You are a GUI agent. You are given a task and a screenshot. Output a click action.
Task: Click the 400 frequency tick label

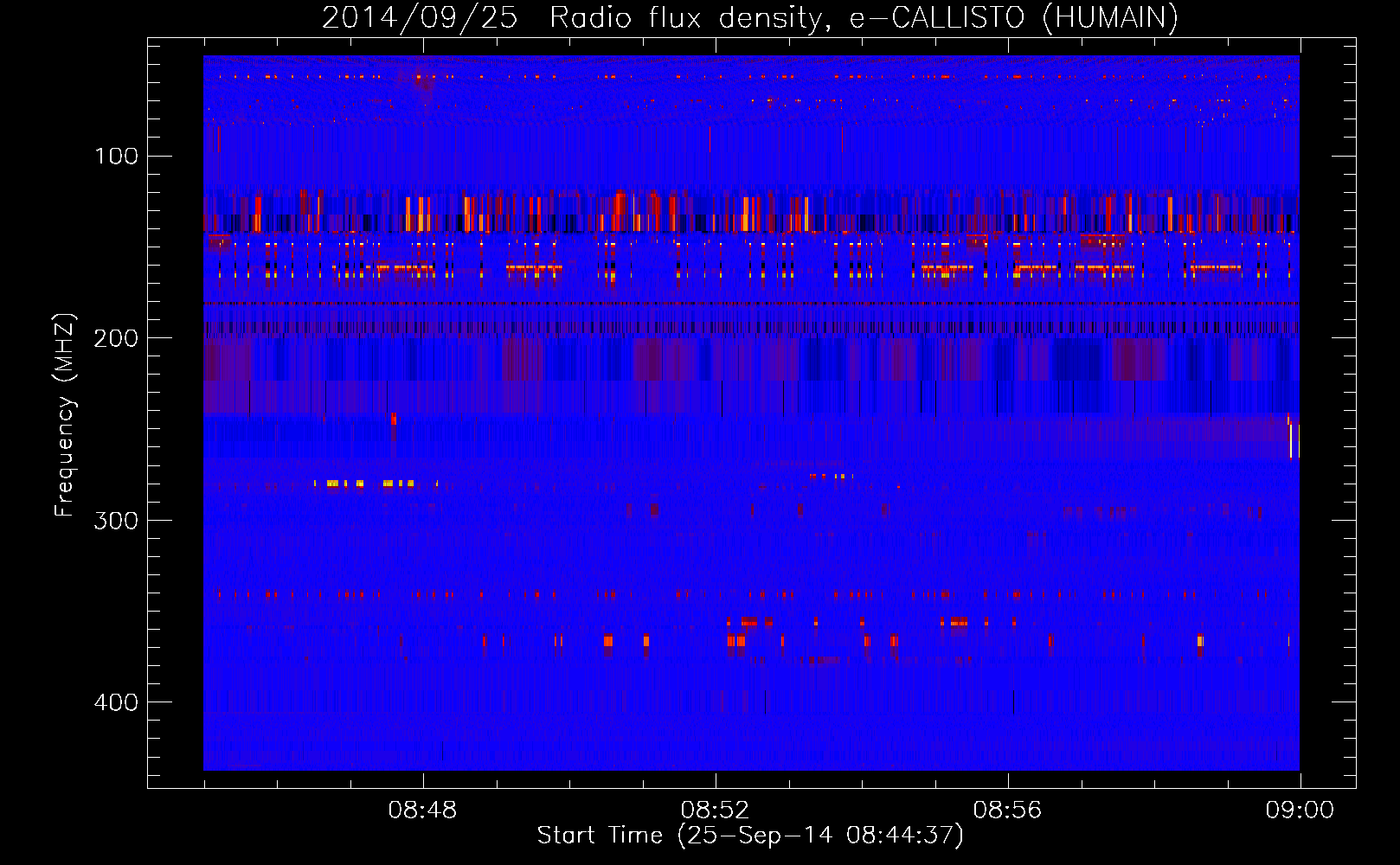[x=116, y=702]
